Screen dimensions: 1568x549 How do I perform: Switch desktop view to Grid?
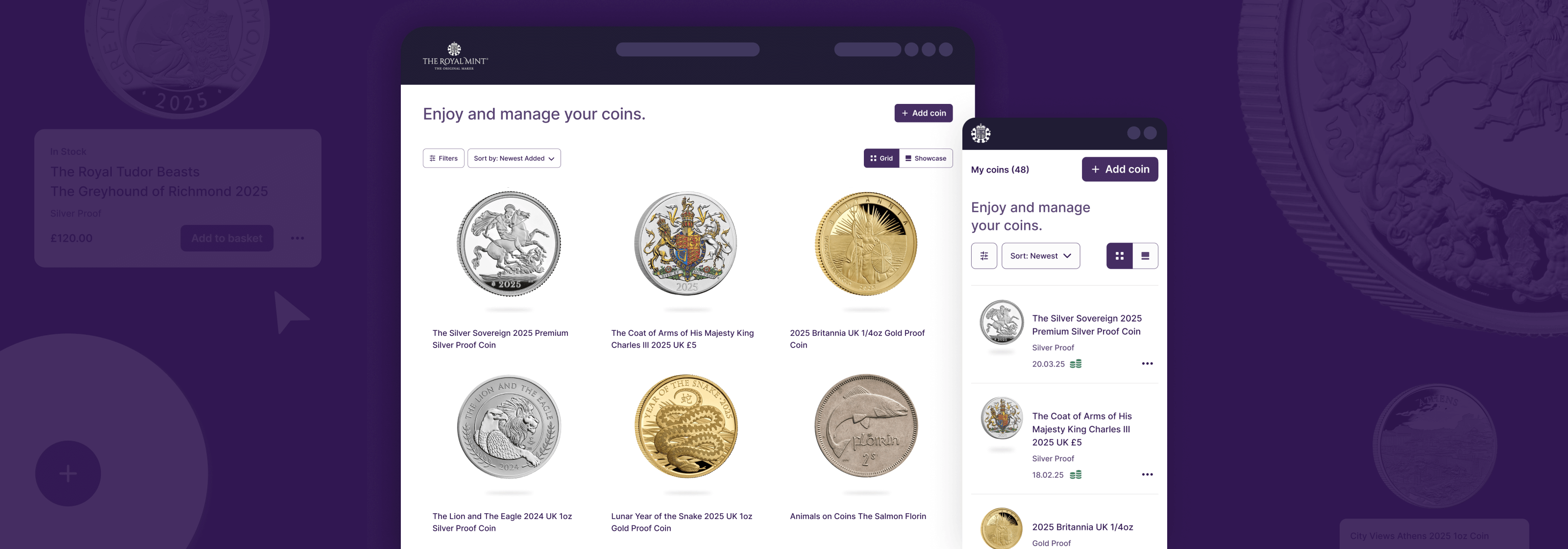coord(881,158)
